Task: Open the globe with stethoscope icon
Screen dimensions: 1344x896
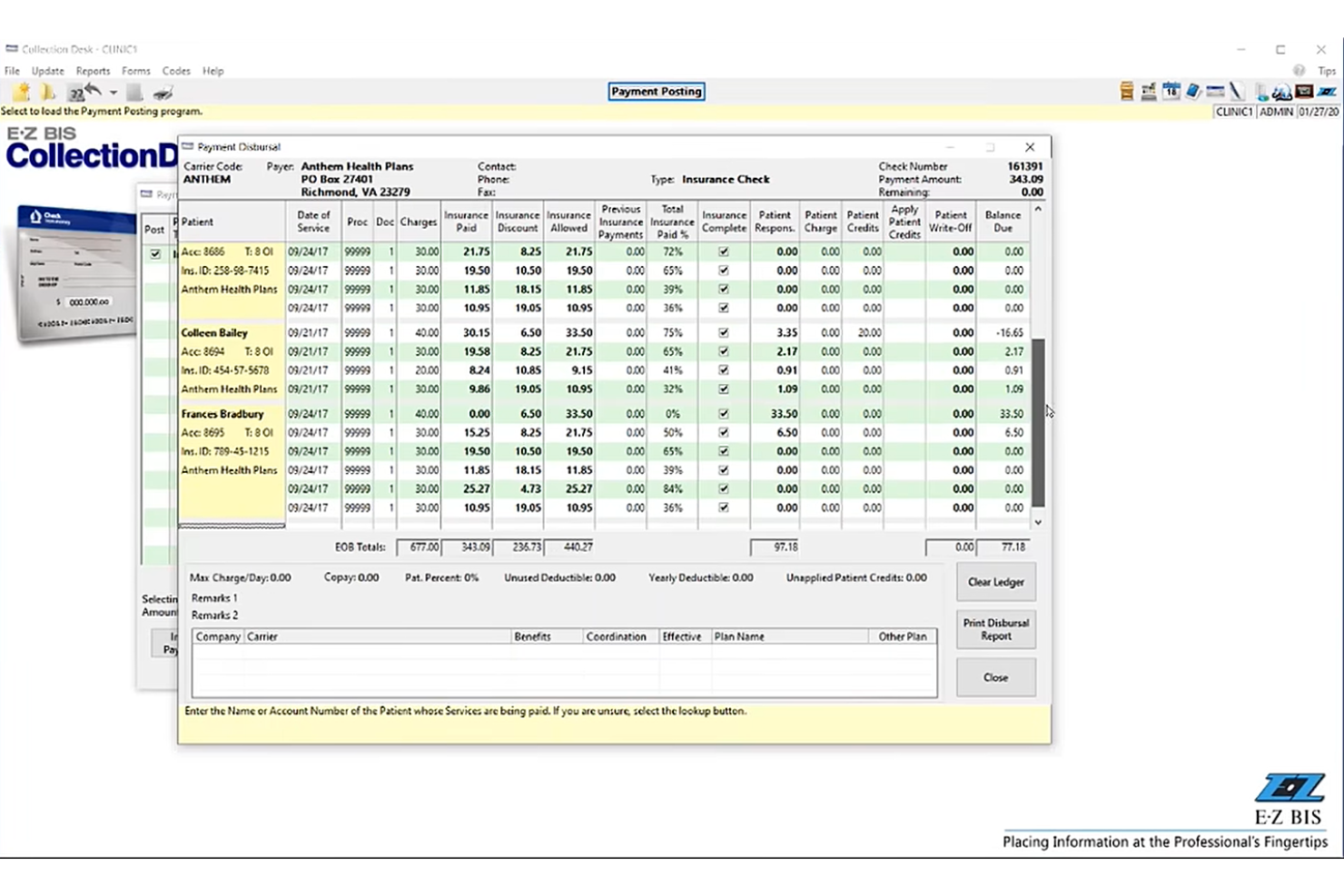Action: click(1282, 91)
